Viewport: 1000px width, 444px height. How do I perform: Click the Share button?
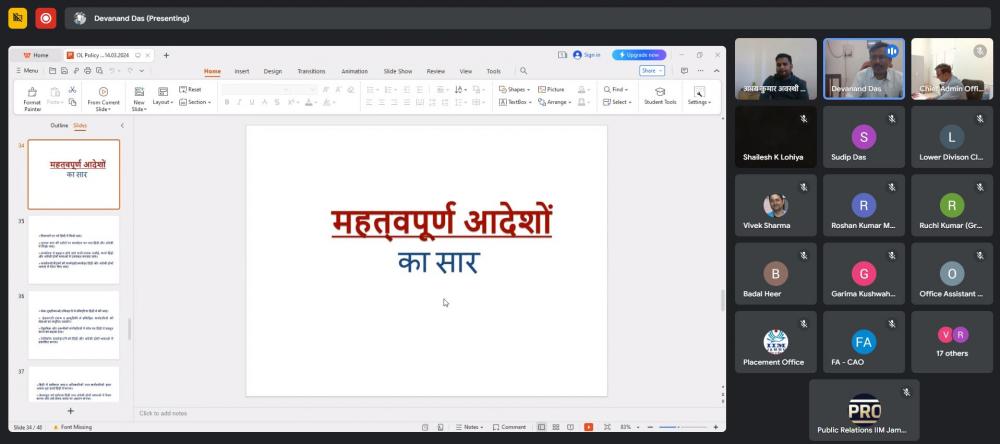[x=651, y=71]
